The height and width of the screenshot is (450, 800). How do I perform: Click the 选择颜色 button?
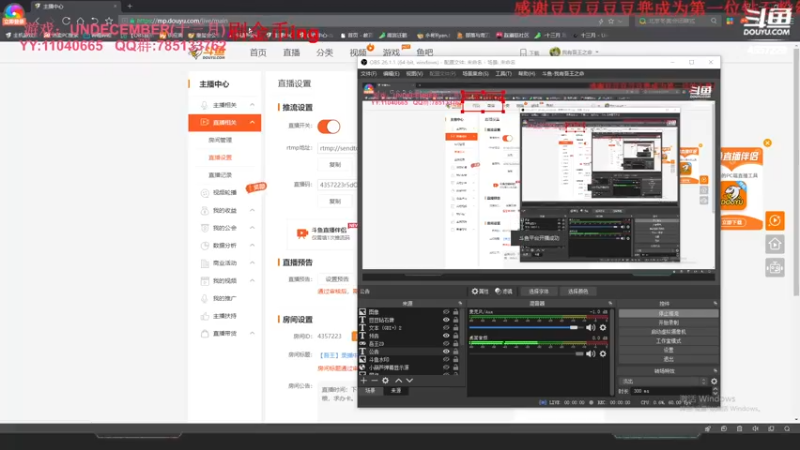tap(578, 291)
